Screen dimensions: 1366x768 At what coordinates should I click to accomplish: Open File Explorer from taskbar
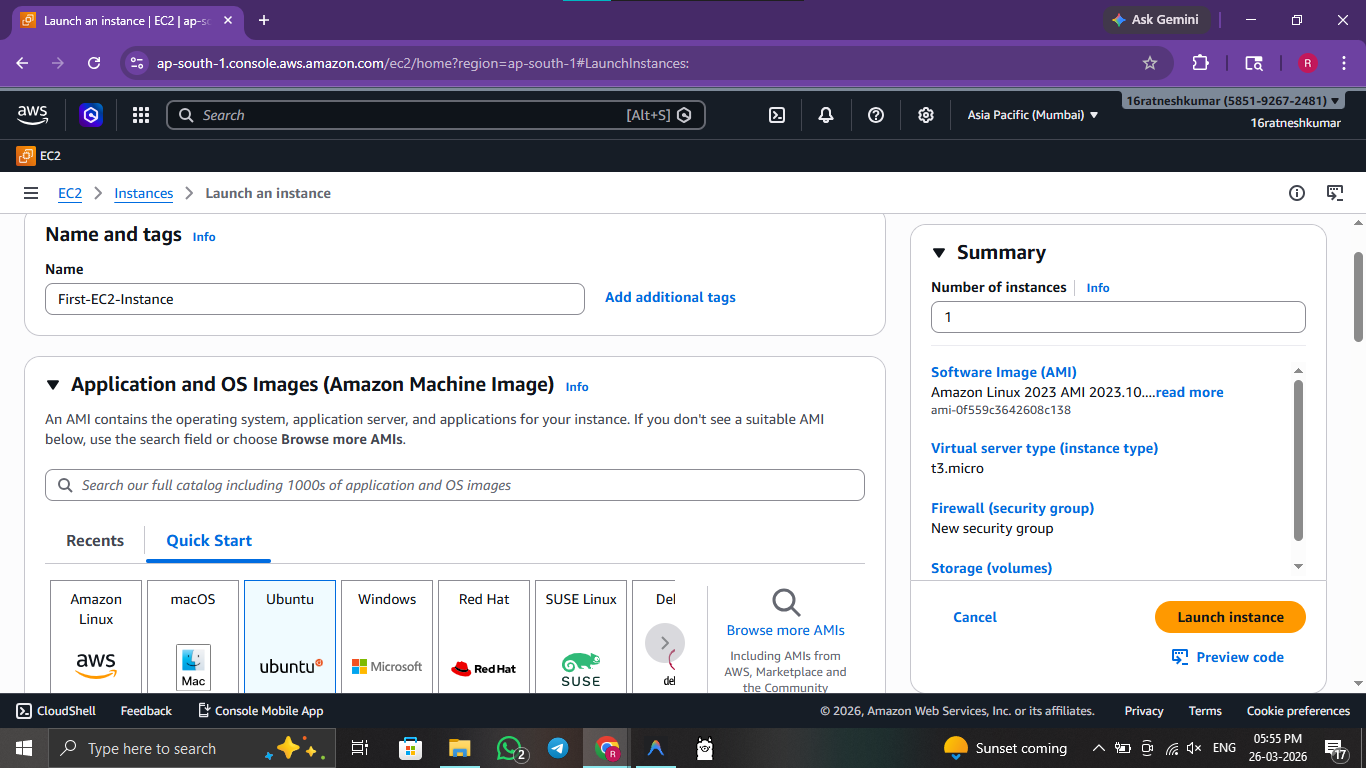[x=459, y=748]
